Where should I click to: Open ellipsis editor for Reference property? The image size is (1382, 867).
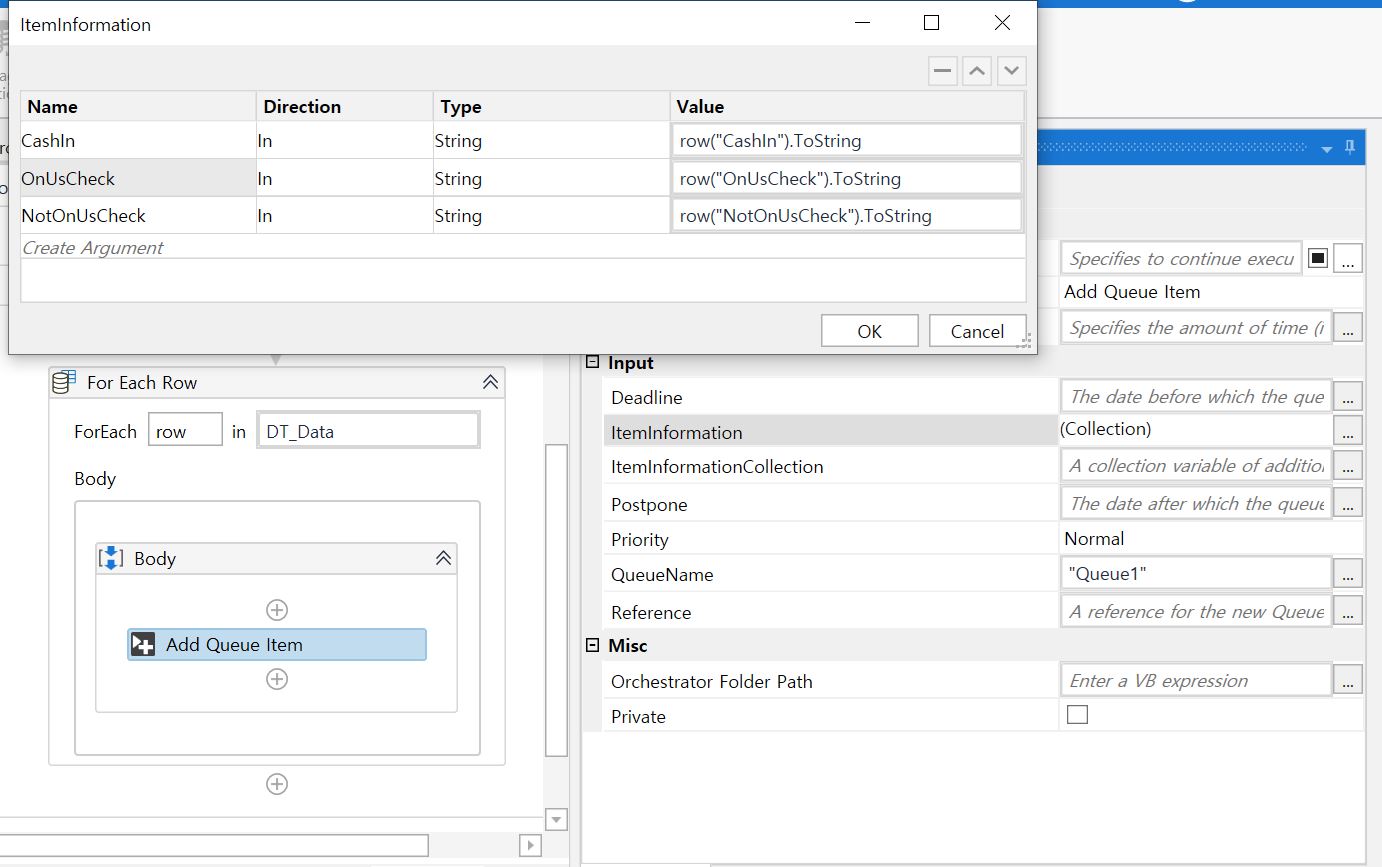[x=1348, y=611]
